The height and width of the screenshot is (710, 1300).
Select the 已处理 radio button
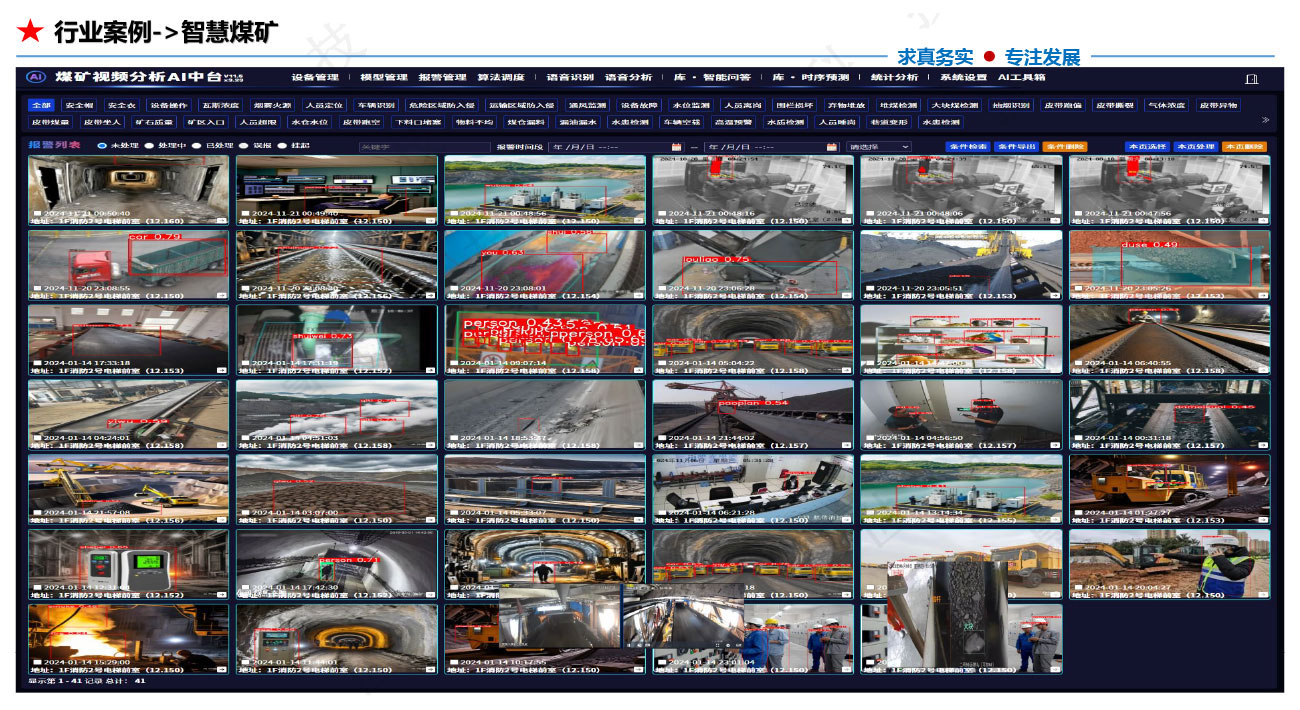pos(197,146)
